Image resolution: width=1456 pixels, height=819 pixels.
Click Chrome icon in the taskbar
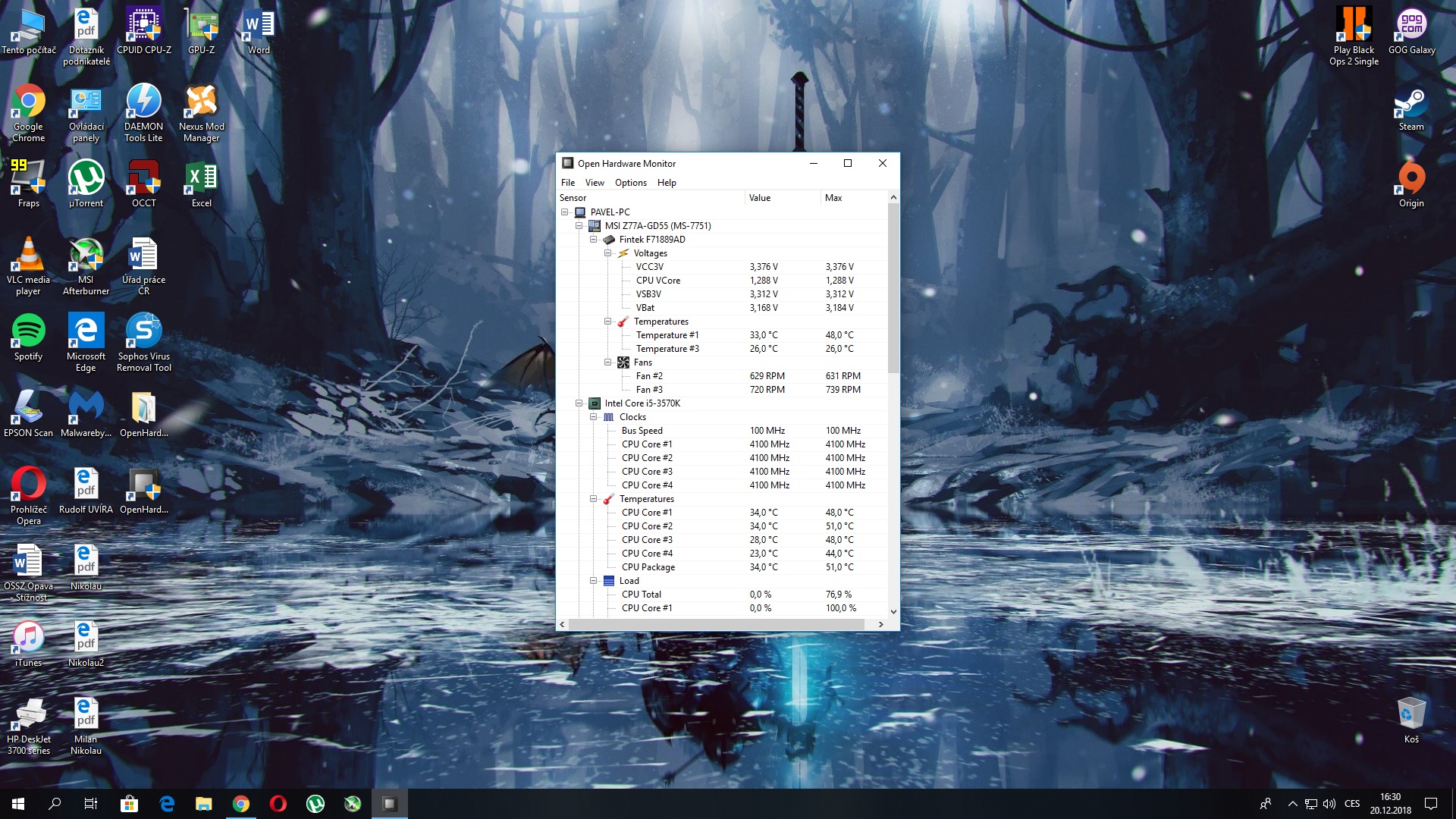tap(241, 804)
